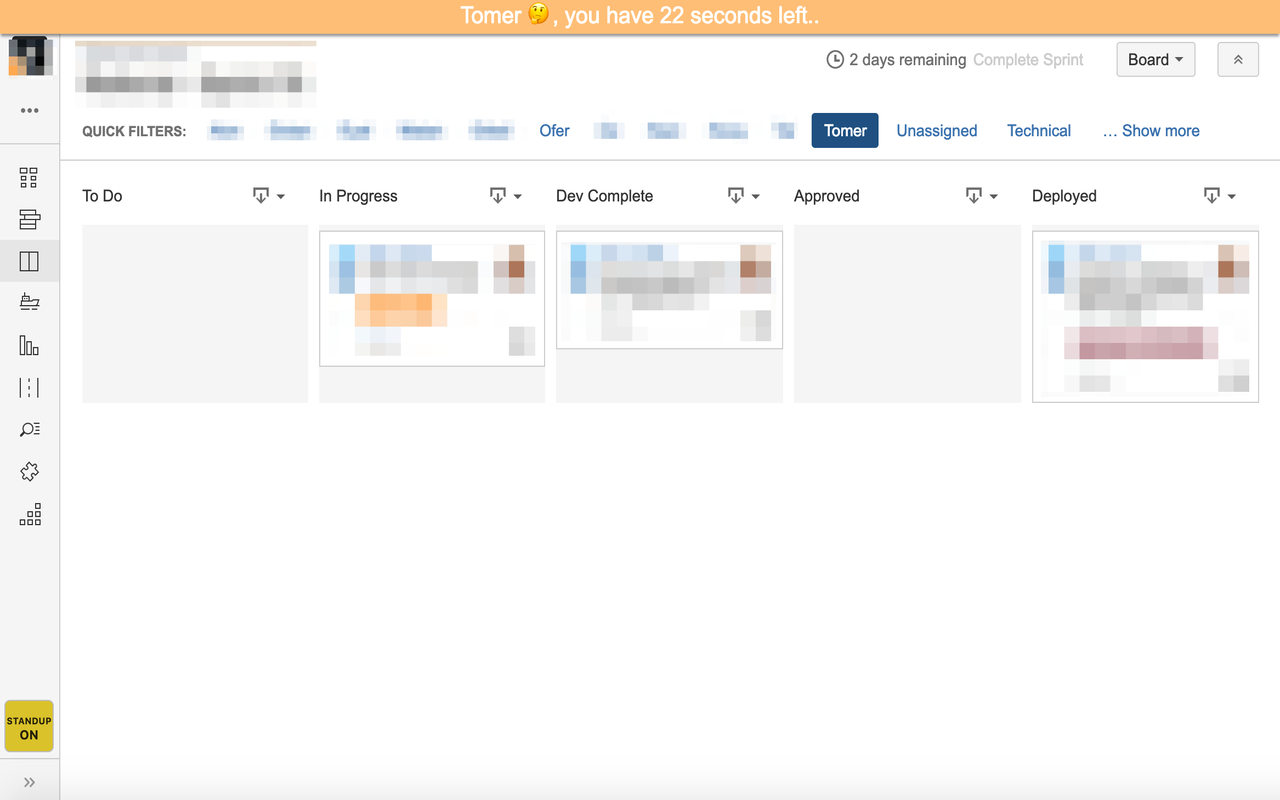
Task: Click the standup timer banner for Tomer
Action: [x=640, y=16]
